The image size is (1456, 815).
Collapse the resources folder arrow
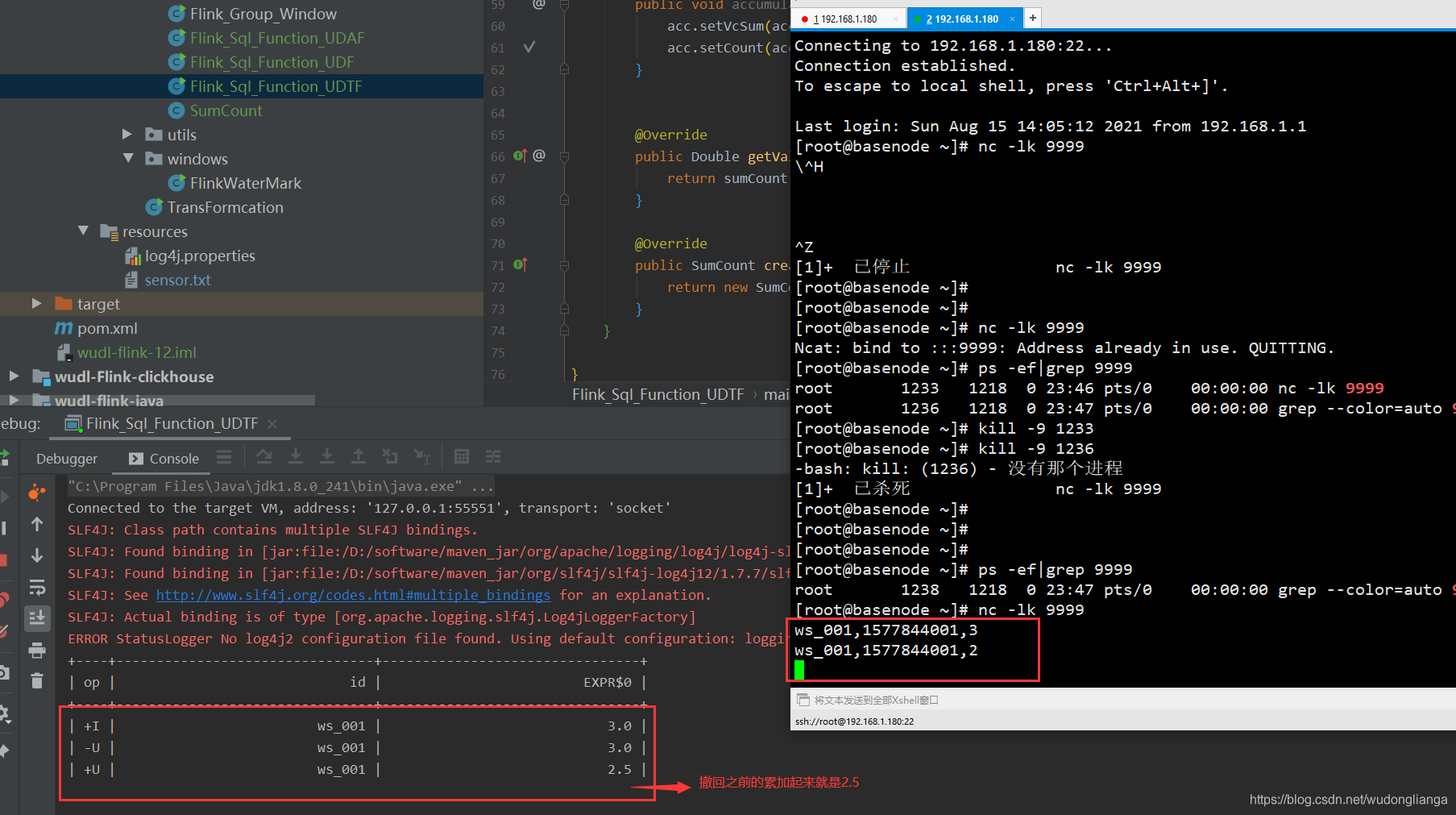tap(83, 231)
